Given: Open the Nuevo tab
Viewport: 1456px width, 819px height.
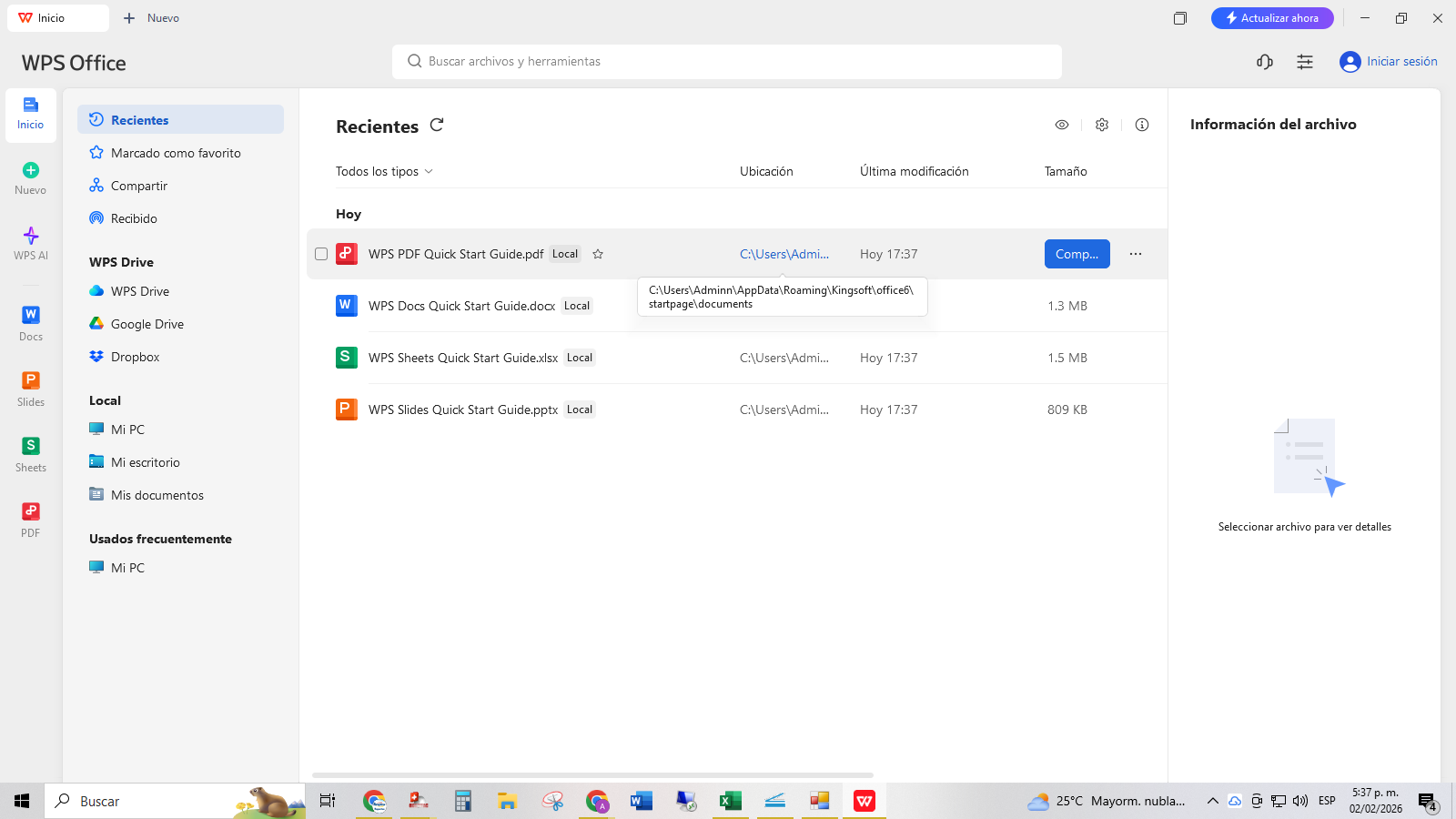Looking at the screenshot, I should (151, 18).
